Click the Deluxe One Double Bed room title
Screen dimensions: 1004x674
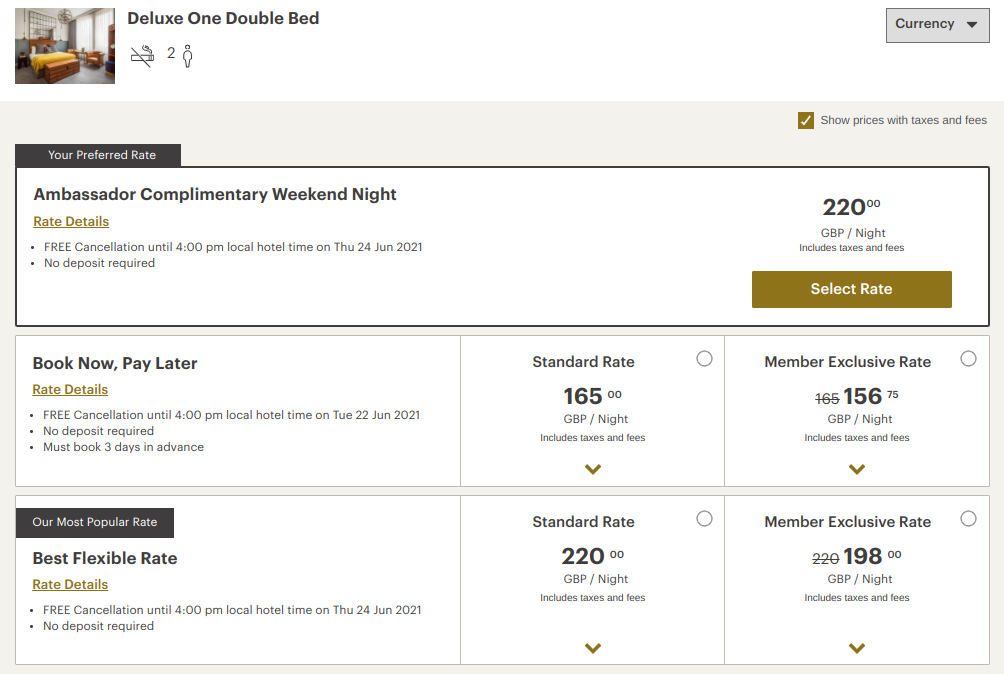tap(223, 19)
